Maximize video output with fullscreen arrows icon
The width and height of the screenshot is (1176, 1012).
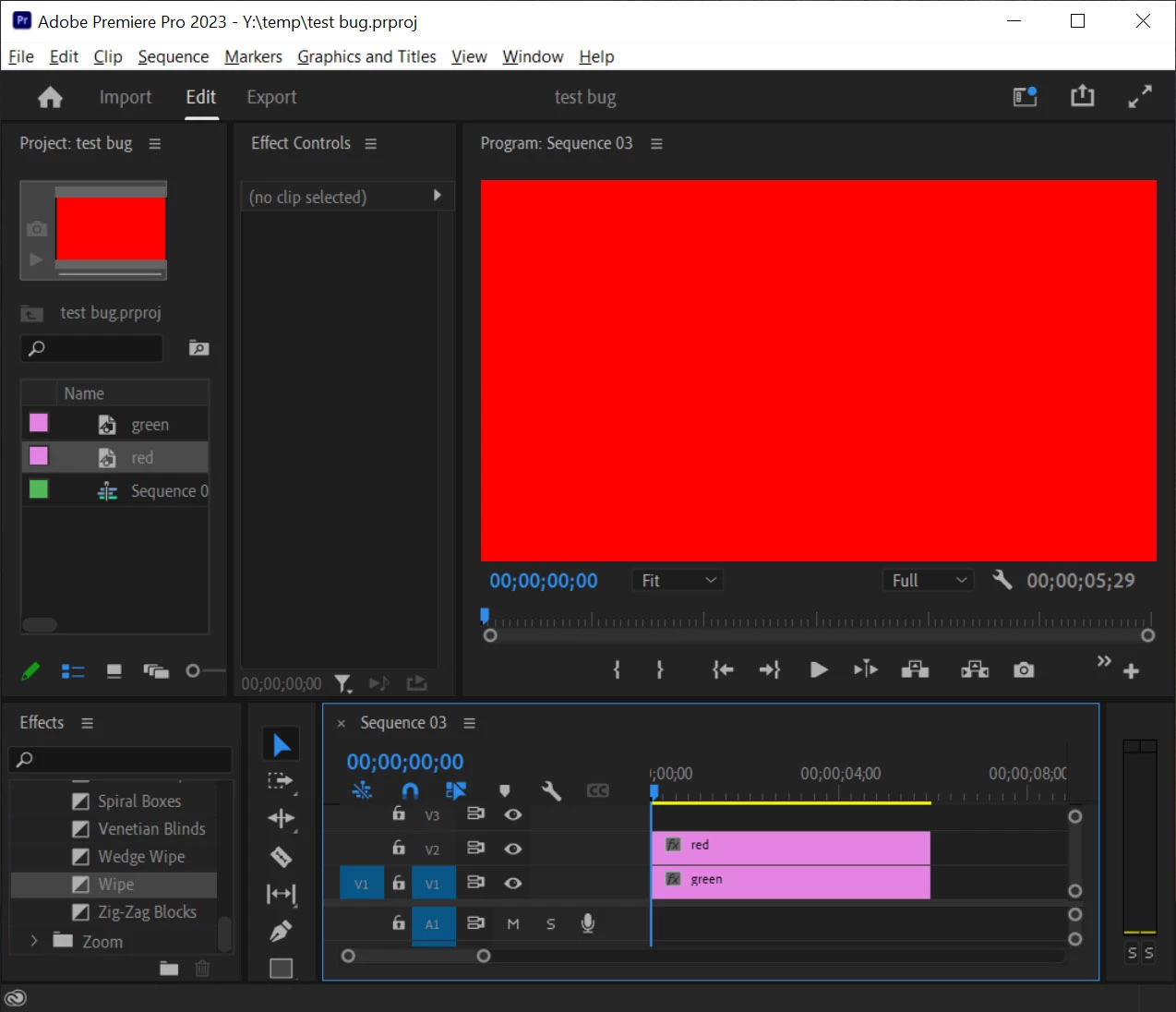pos(1140,96)
